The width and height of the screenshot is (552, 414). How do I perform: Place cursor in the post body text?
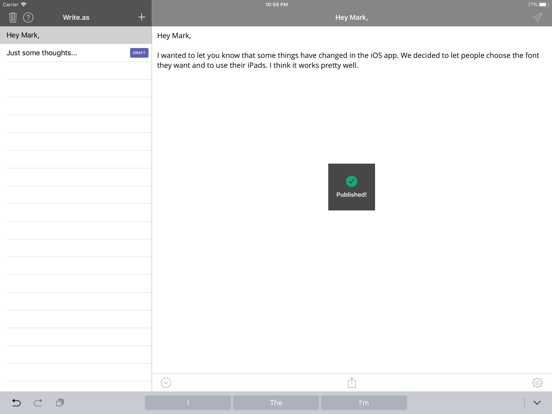(348, 60)
